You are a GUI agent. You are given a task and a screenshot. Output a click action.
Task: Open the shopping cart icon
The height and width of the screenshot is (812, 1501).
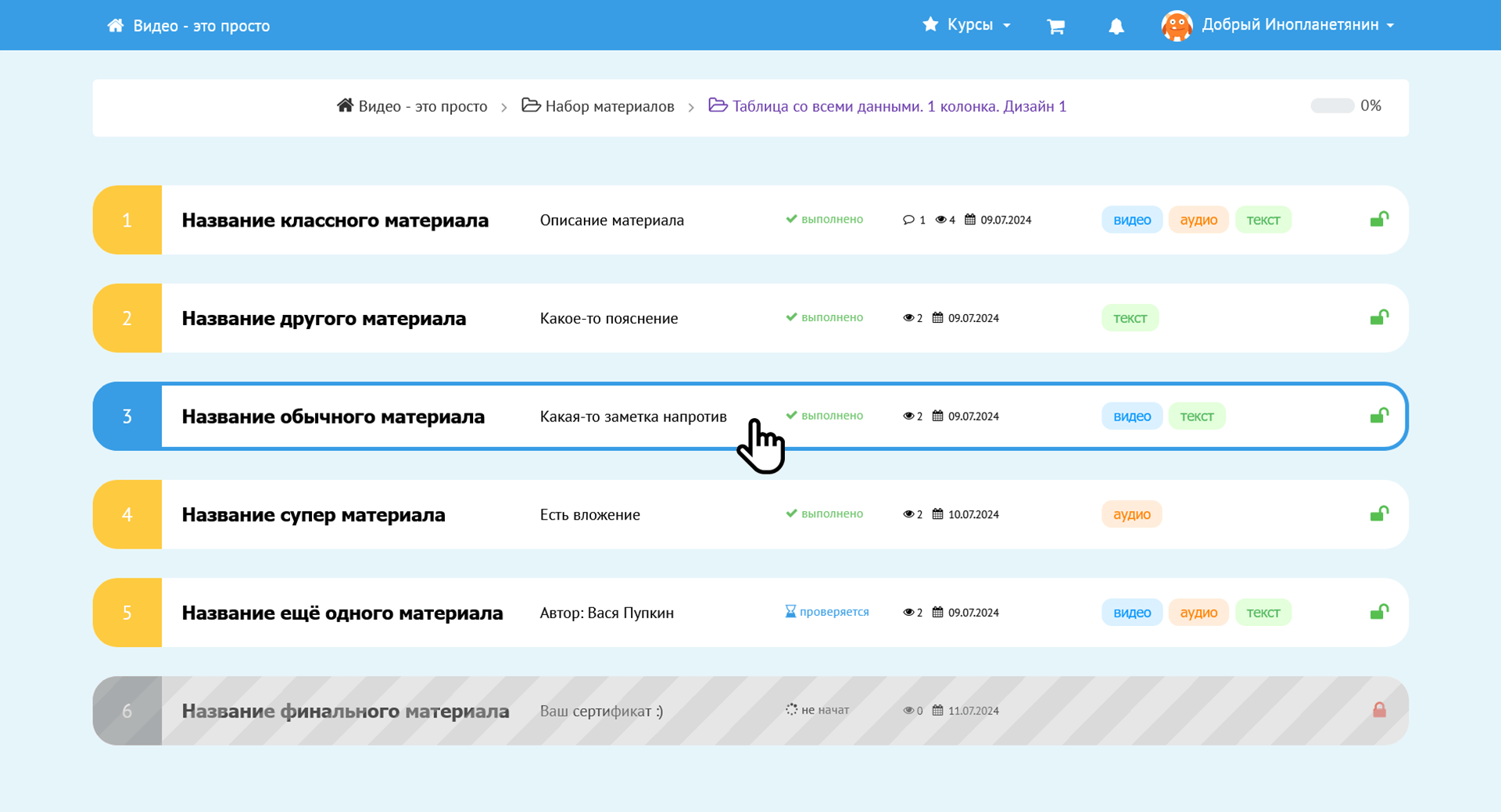coord(1055,27)
